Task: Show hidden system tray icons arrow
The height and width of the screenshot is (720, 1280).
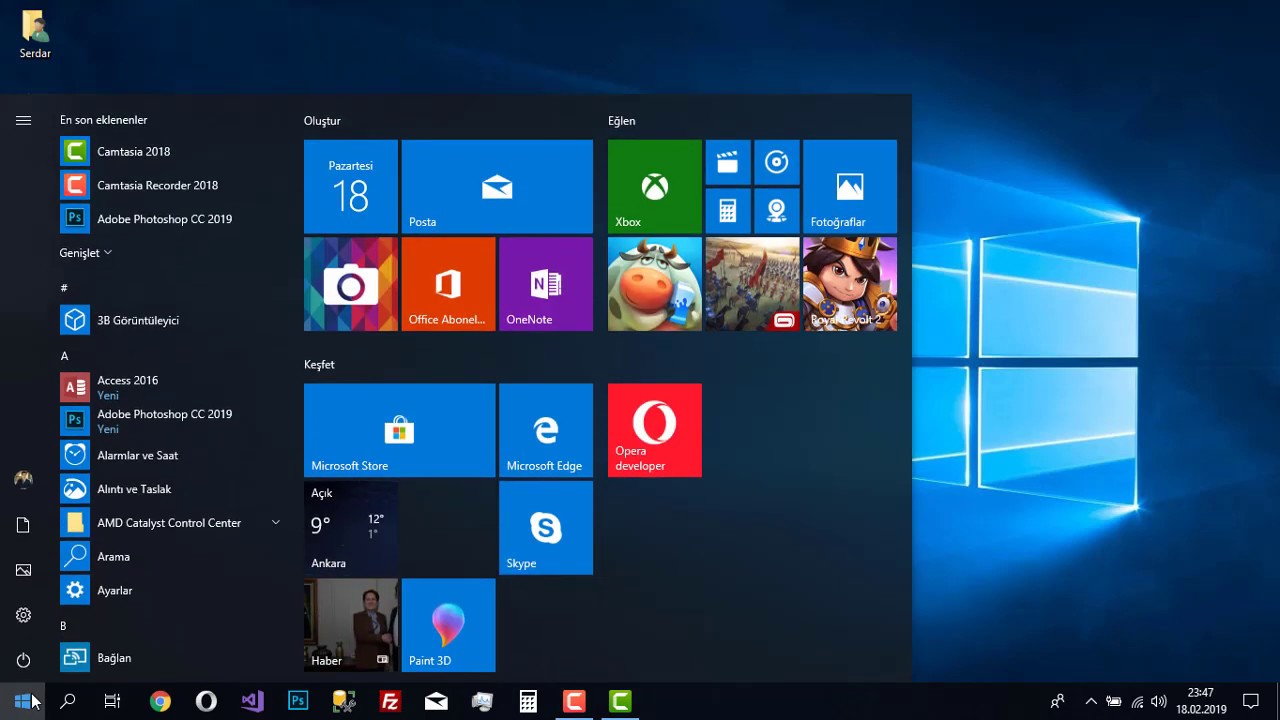Action: pyautogui.click(x=1091, y=701)
